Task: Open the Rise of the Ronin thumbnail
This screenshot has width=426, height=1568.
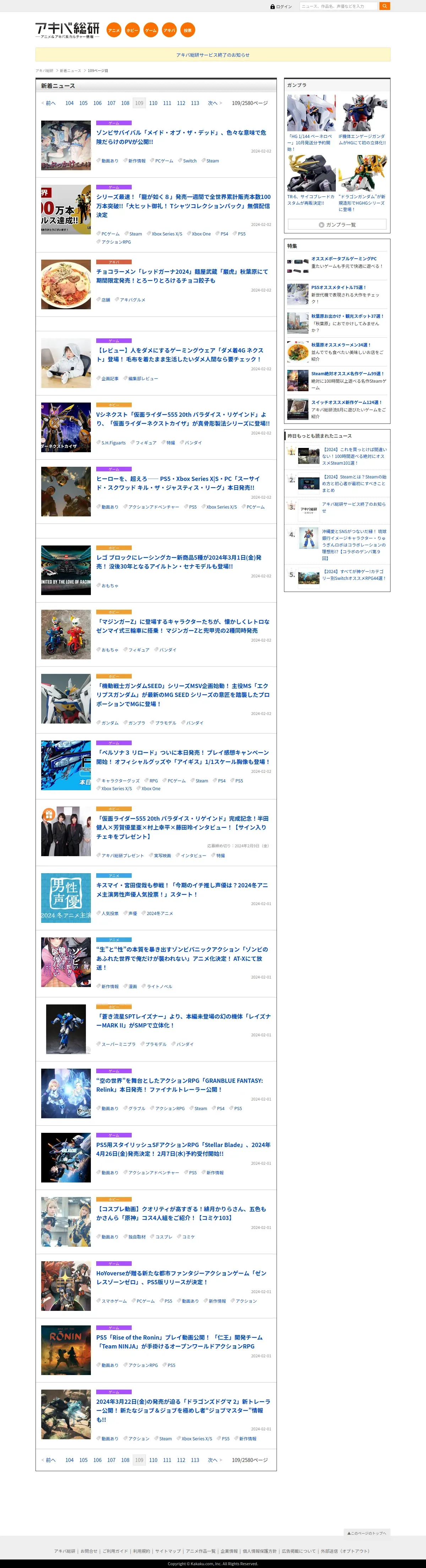Action: click(66, 1350)
